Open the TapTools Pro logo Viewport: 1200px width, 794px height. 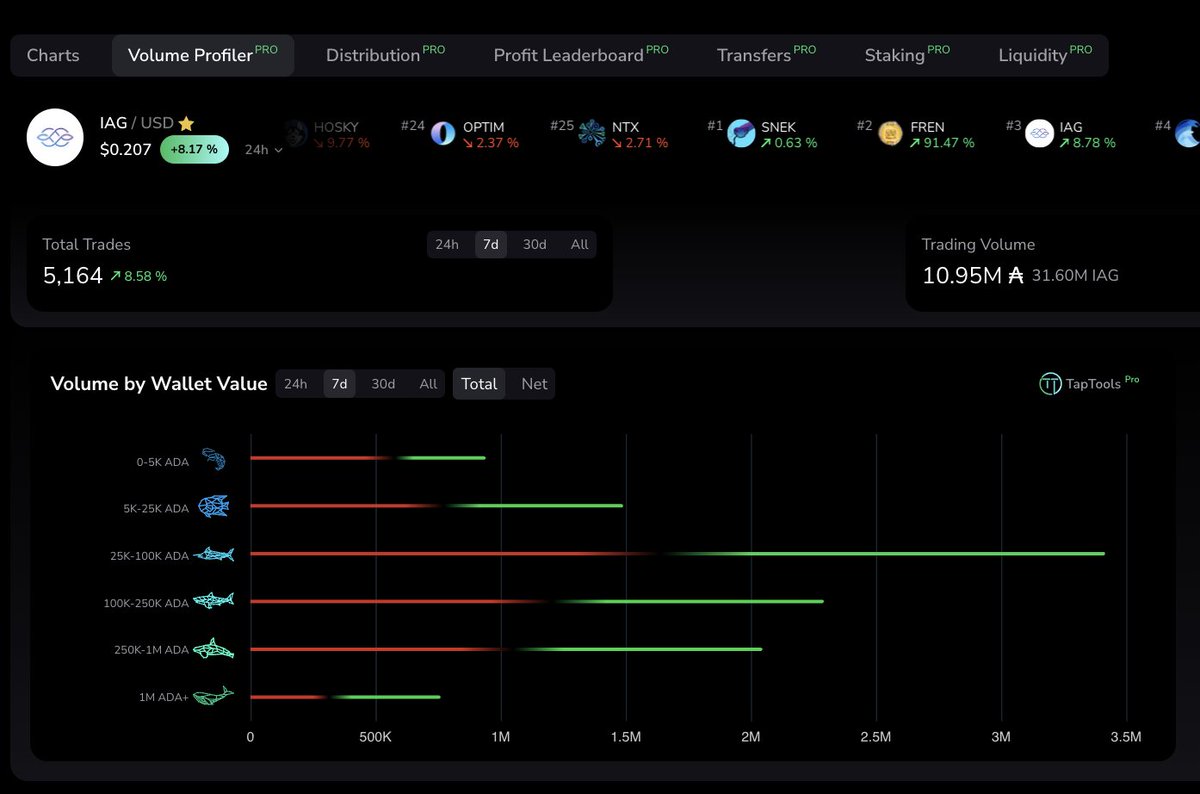pos(1088,384)
